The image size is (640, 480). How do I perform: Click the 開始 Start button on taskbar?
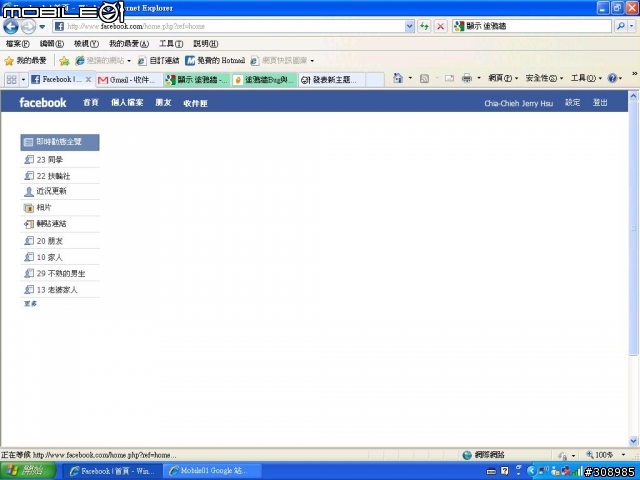(28, 471)
